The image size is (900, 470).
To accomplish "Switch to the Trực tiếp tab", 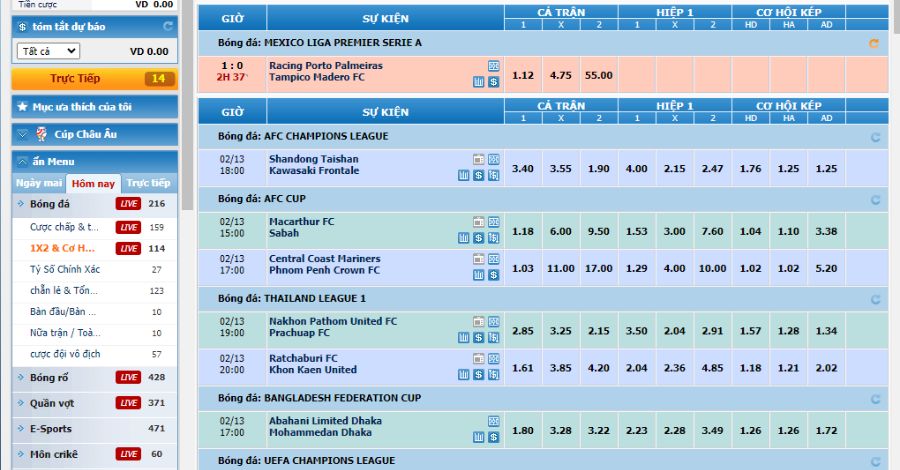I will tap(148, 183).
